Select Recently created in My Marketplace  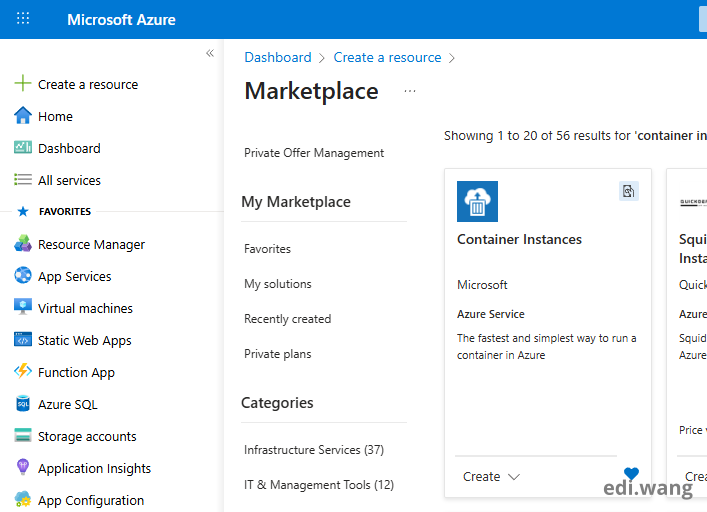click(x=287, y=319)
